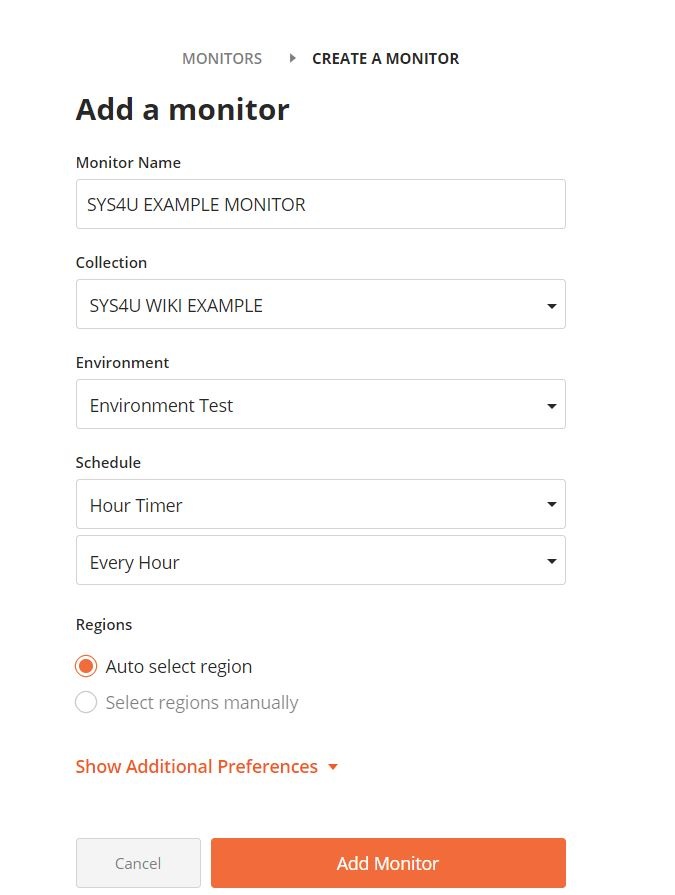Screen dimensions: 675x895
Task: Click the Environment field label
Action: click(x=122, y=362)
